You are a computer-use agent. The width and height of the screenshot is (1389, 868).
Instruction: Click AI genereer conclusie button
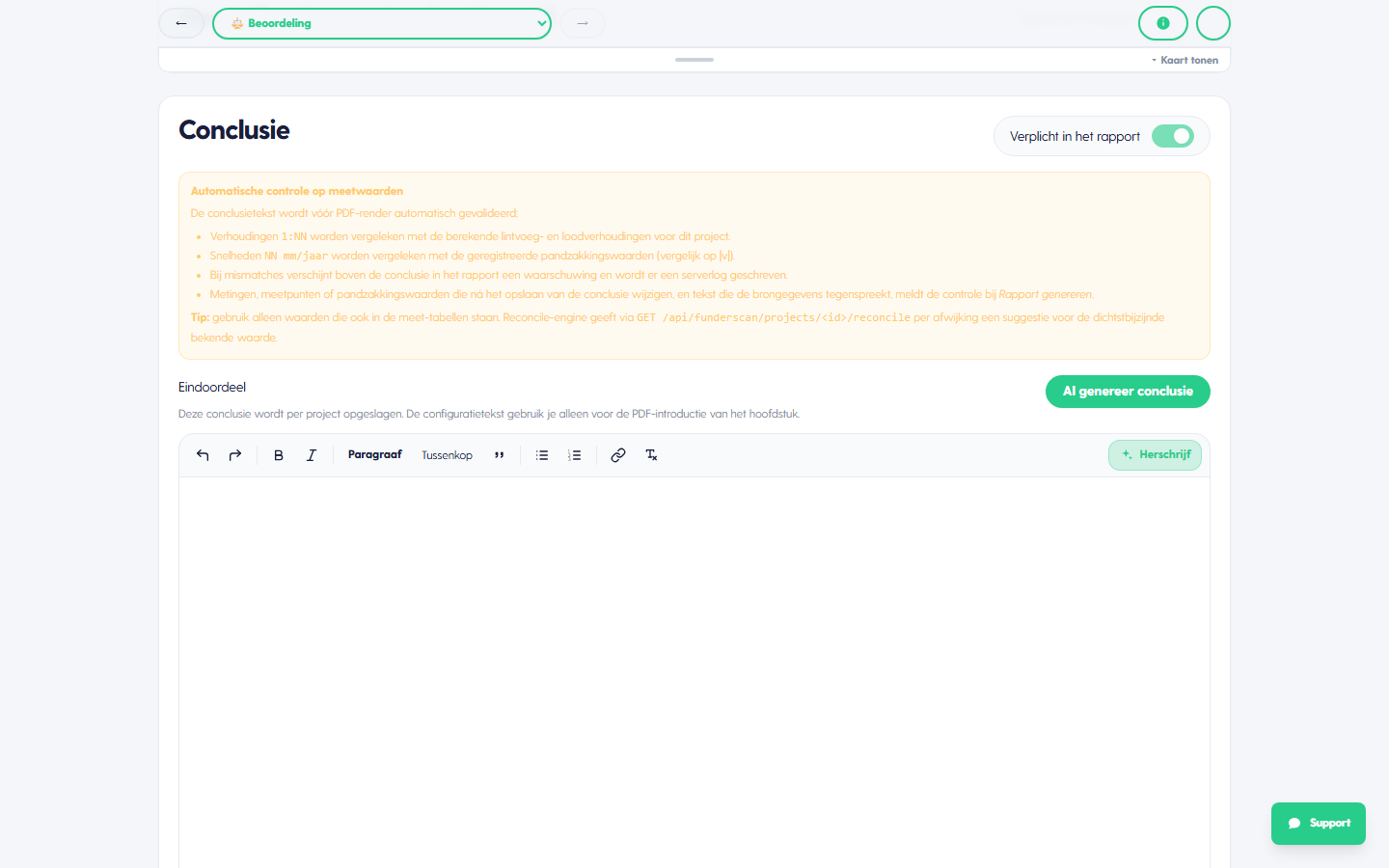pos(1128,392)
